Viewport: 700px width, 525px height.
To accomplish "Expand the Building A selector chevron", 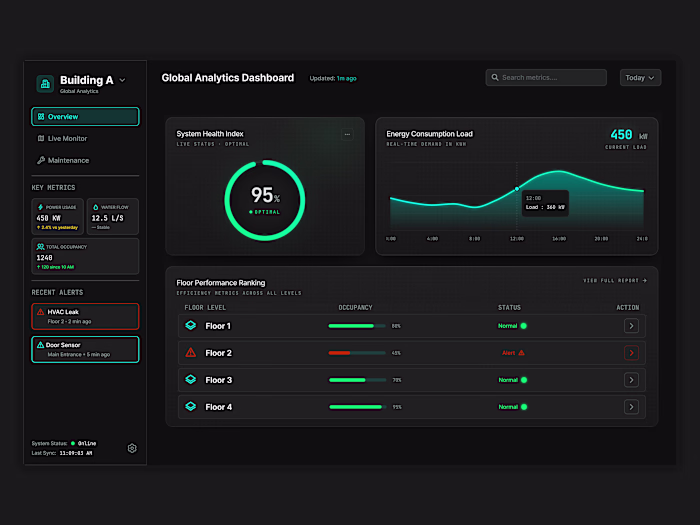I will click(122, 80).
